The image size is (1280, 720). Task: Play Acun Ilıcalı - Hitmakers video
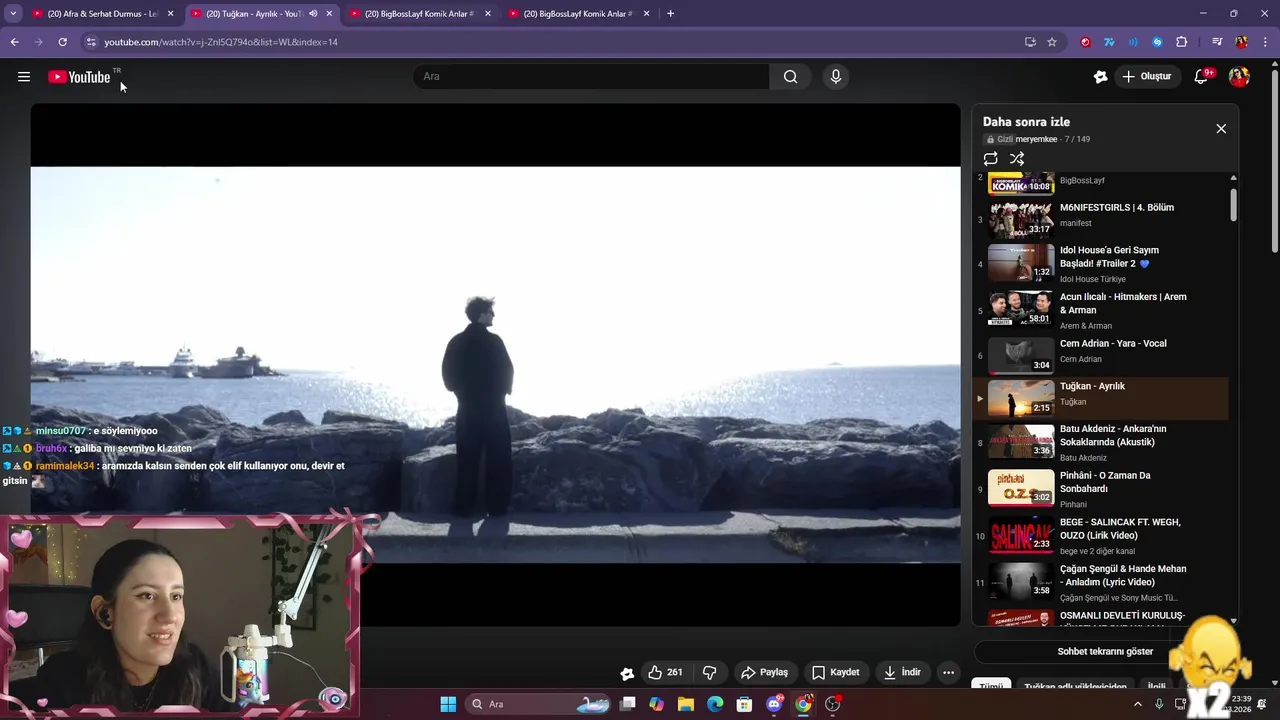(x=1100, y=310)
